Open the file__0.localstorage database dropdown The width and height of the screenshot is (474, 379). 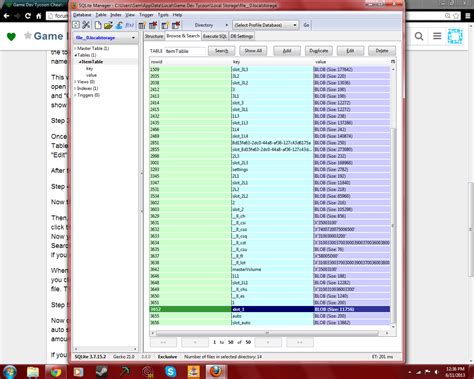[x=105, y=38]
